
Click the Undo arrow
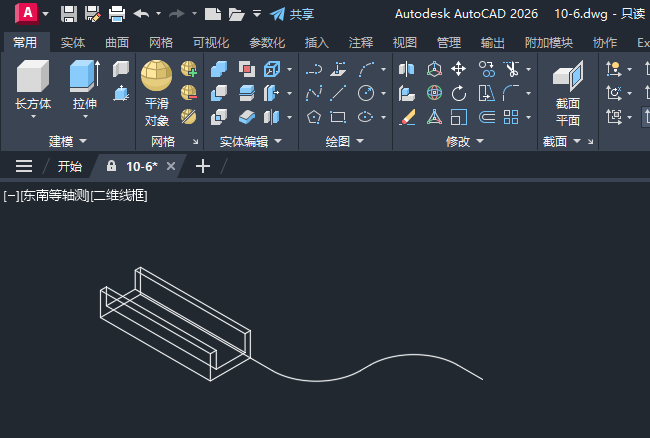[141, 14]
